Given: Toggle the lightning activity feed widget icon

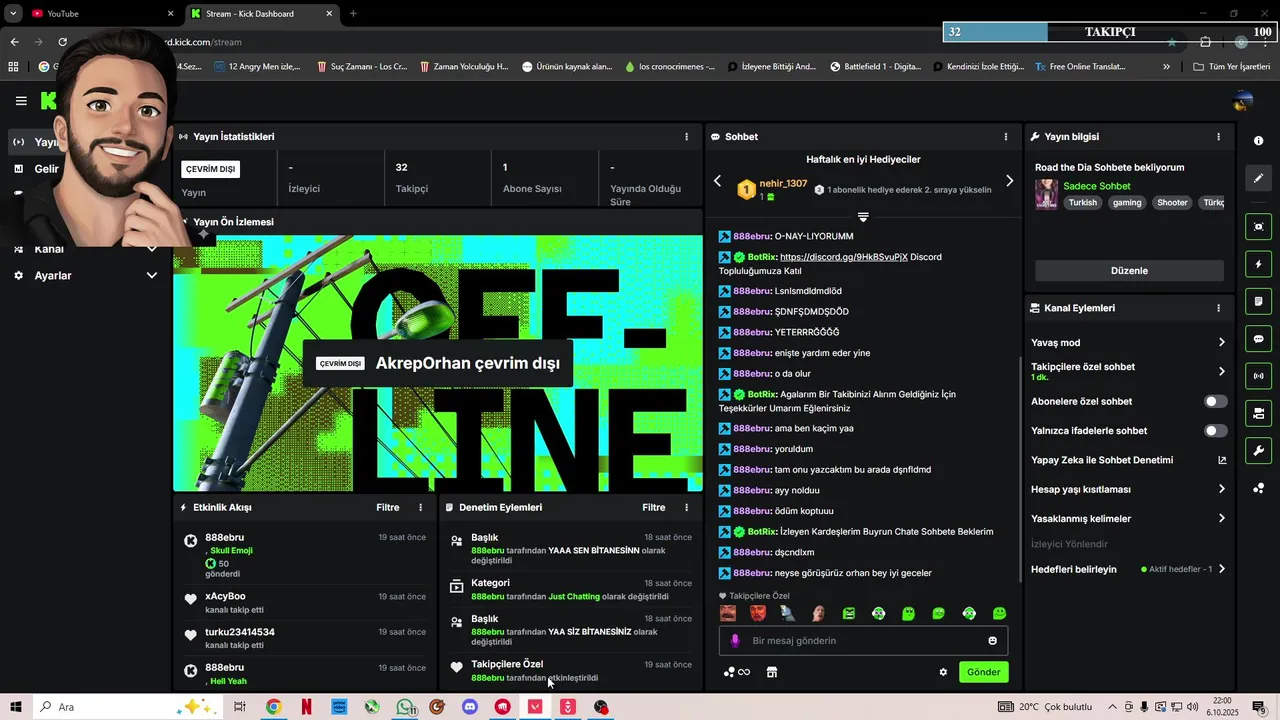Looking at the screenshot, I should click(x=1259, y=264).
